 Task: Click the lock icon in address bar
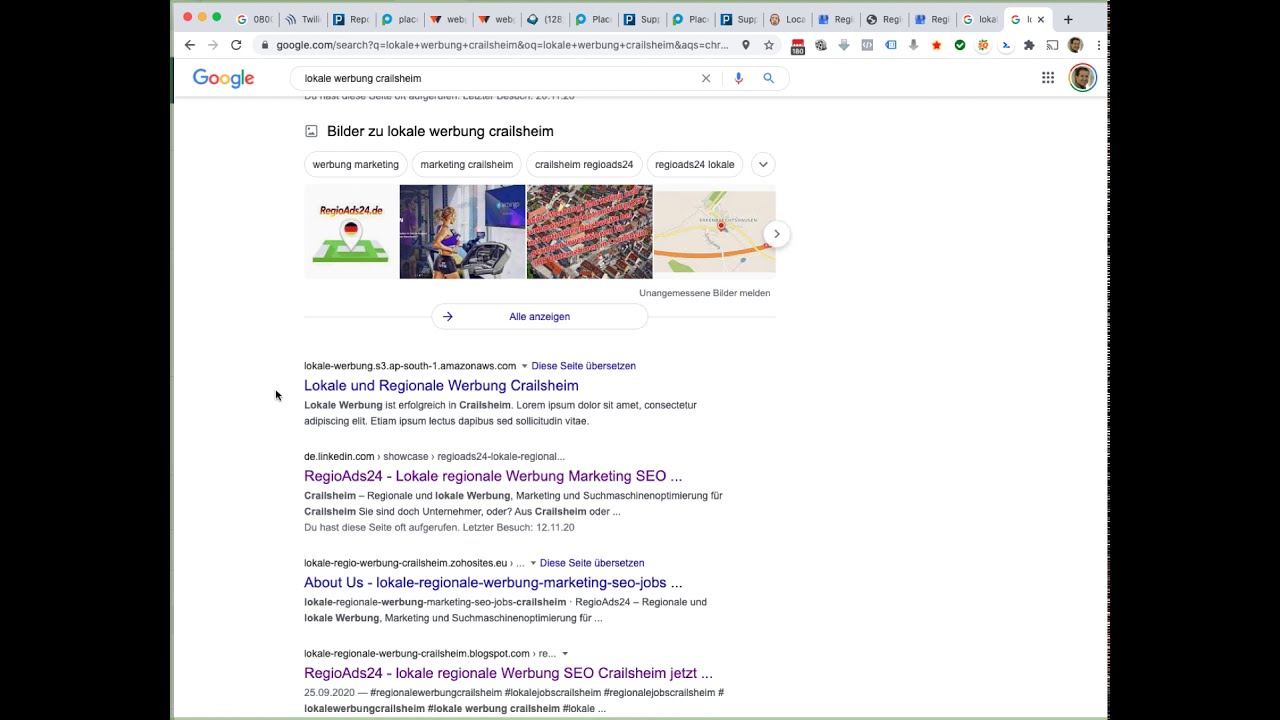coord(265,45)
